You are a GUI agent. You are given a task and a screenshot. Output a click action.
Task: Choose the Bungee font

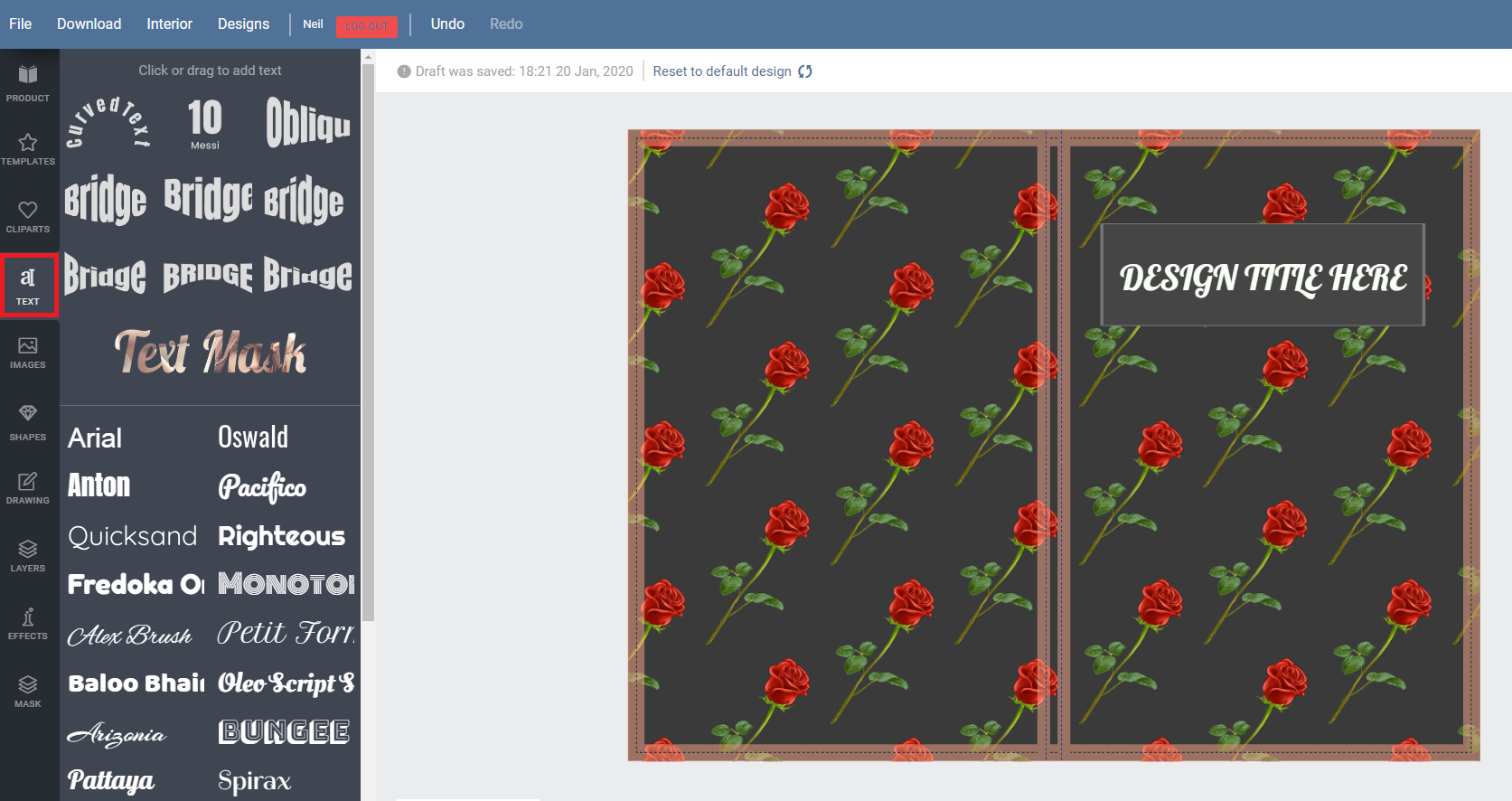284,731
